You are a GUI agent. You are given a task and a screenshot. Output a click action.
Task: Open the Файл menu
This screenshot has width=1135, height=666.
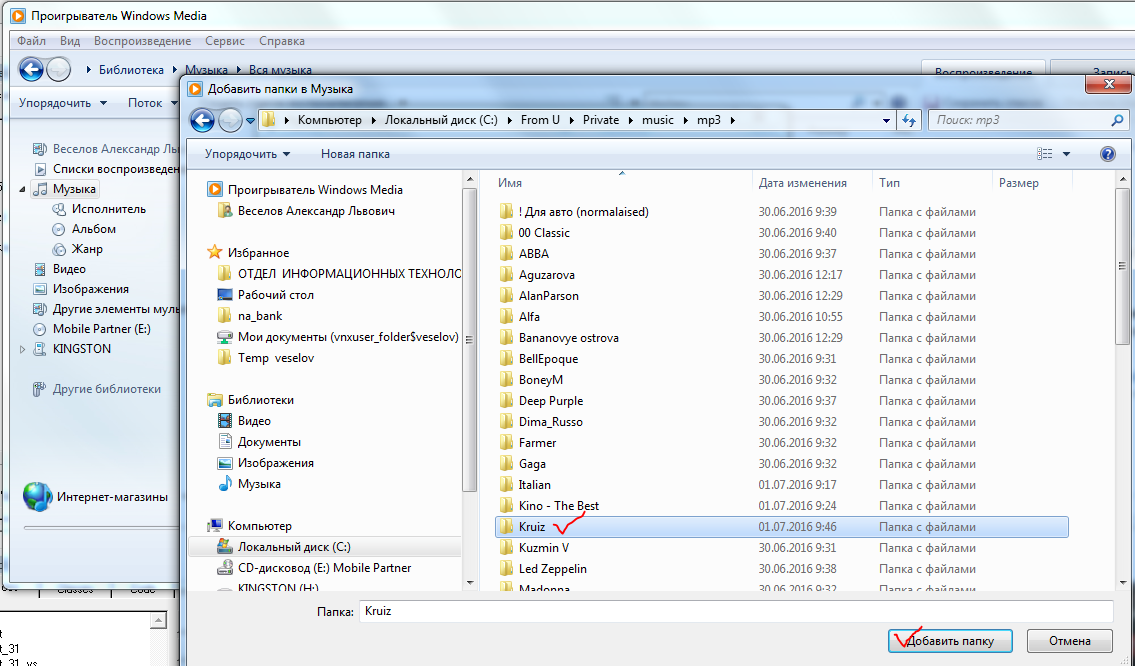tap(31, 41)
